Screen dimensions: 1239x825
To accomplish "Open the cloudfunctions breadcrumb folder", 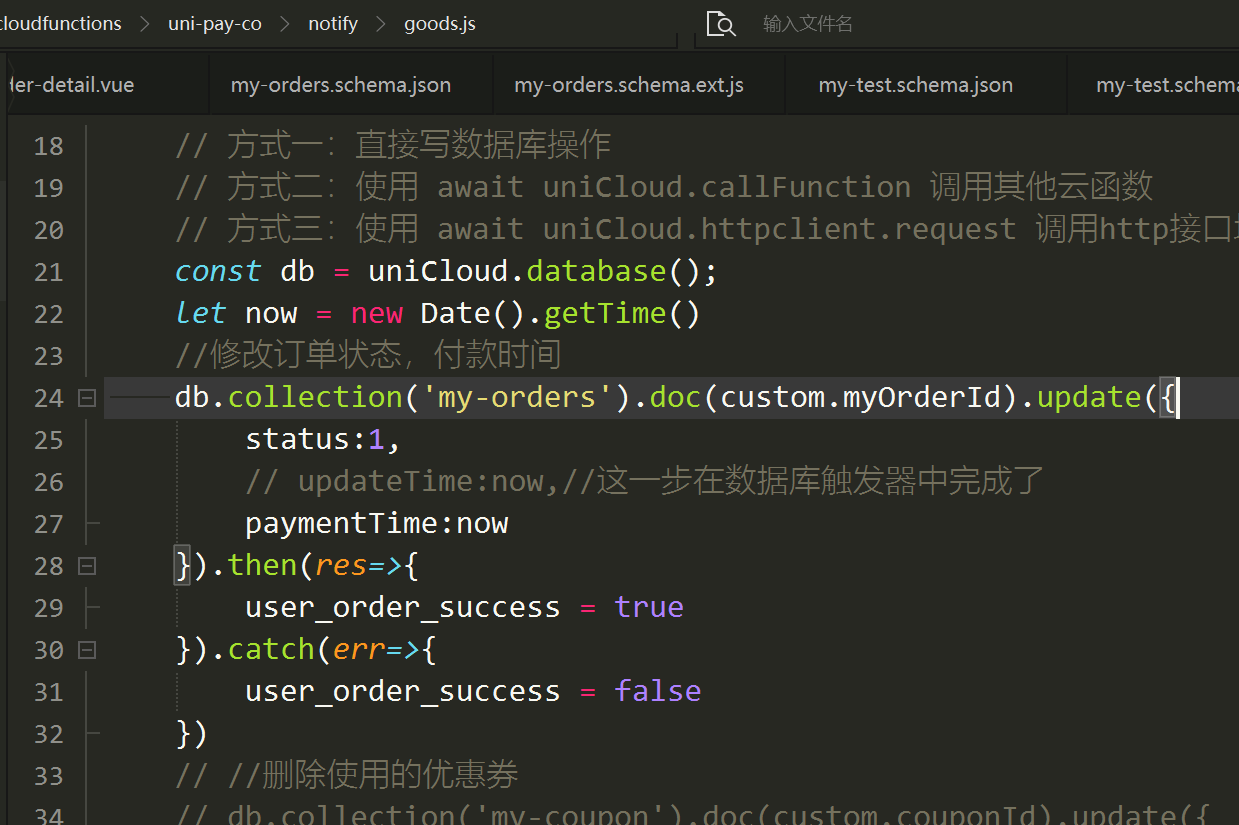I will click(60, 24).
